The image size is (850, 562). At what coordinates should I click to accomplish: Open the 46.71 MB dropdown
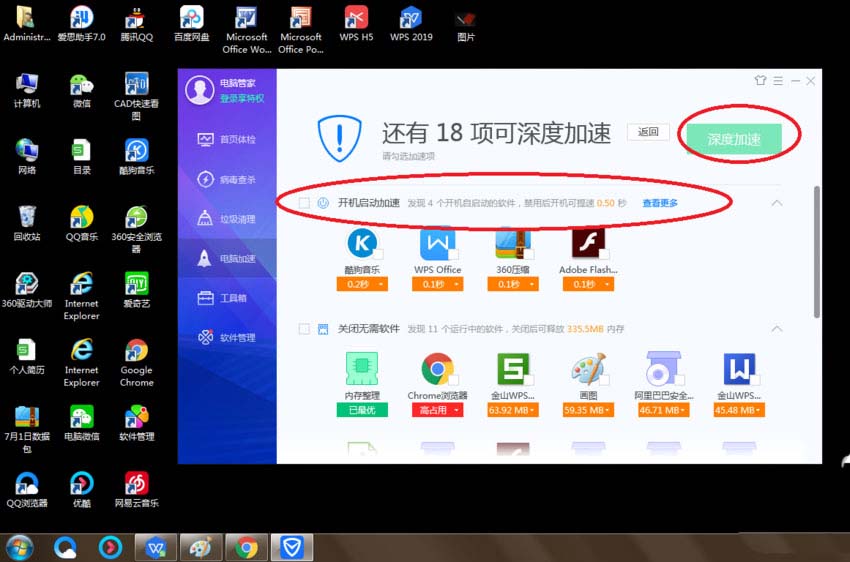[x=664, y=410]
